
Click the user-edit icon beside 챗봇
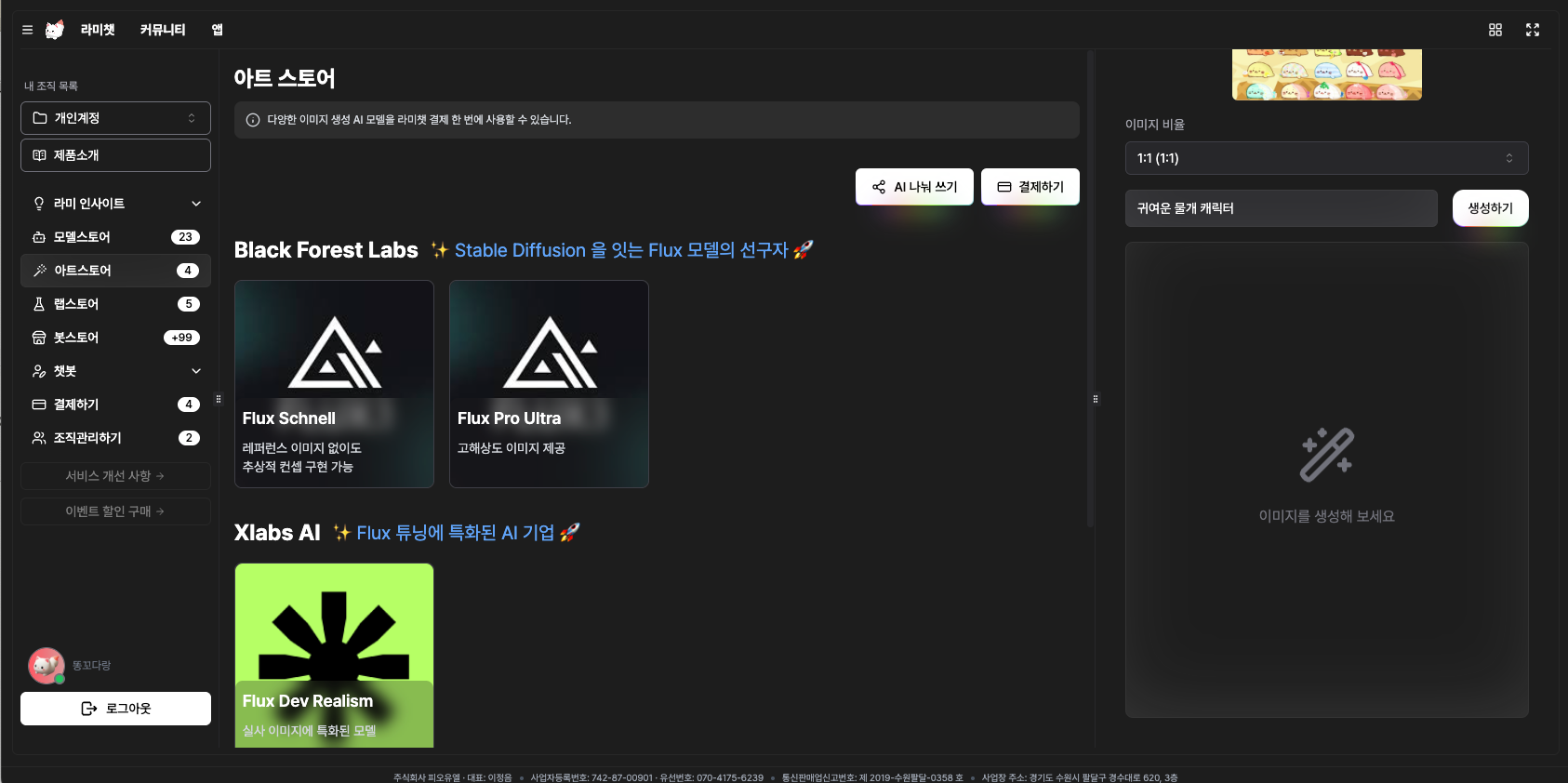[x=39, y=371]
